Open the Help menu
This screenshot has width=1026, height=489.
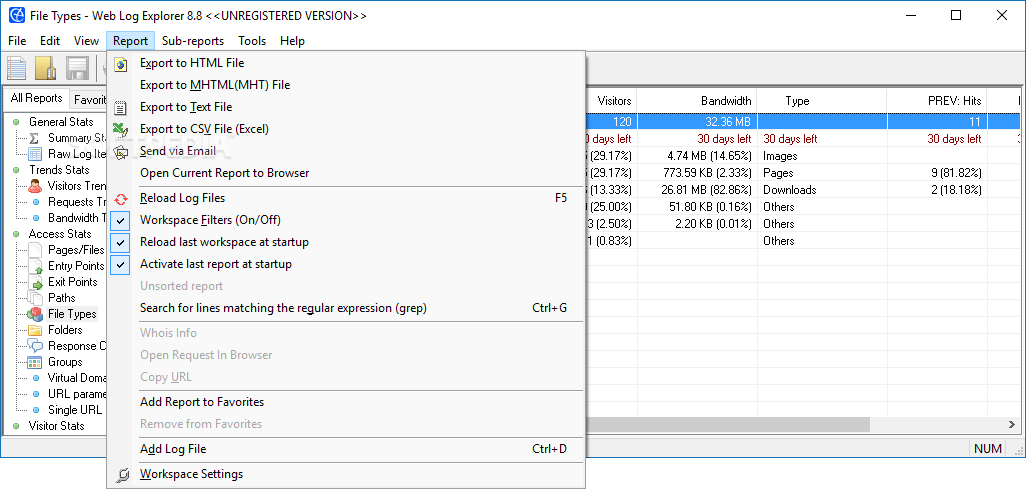[292, 41]
